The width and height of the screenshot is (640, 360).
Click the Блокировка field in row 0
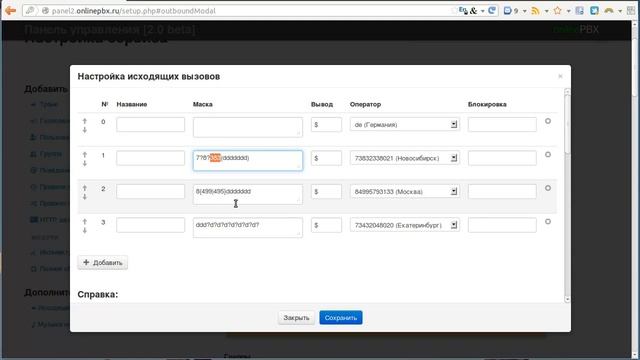pos(502,124)
